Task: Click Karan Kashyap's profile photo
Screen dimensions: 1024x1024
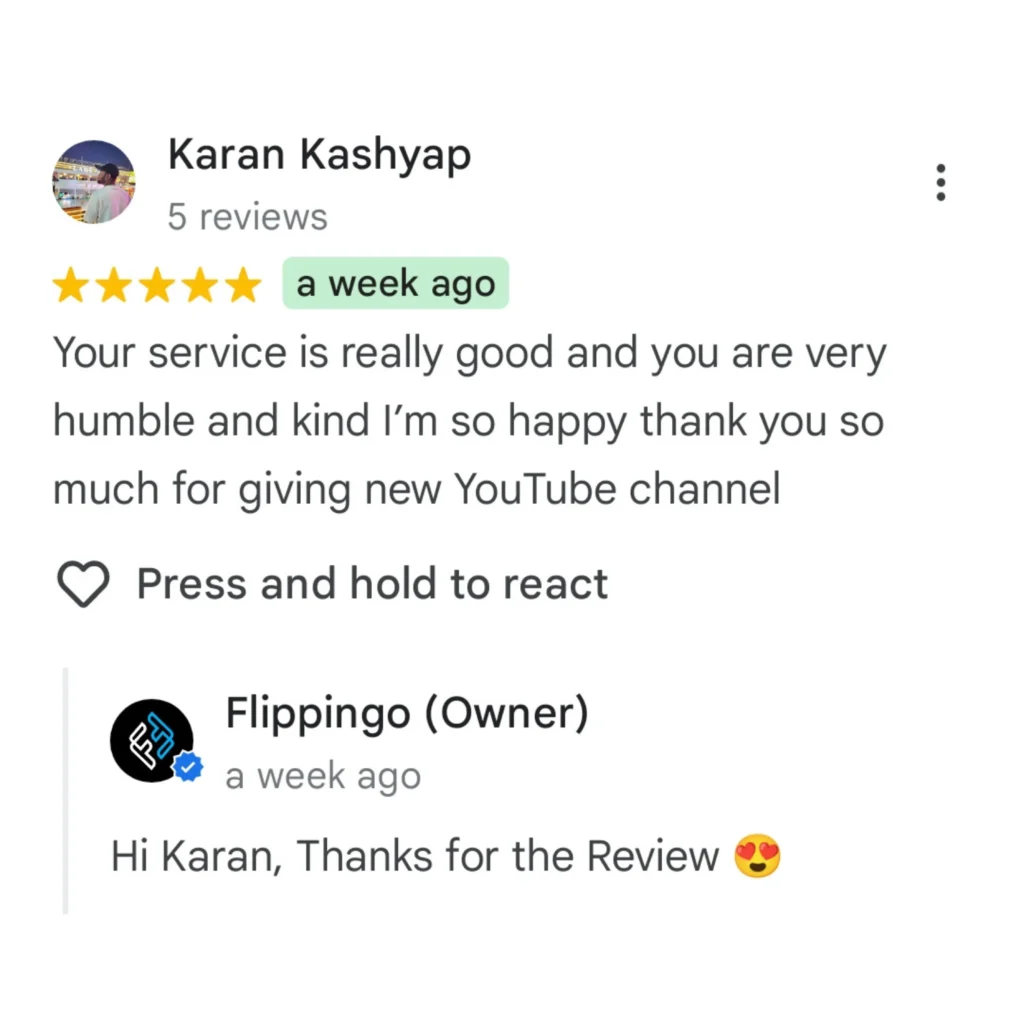Action: pos(93,182)
